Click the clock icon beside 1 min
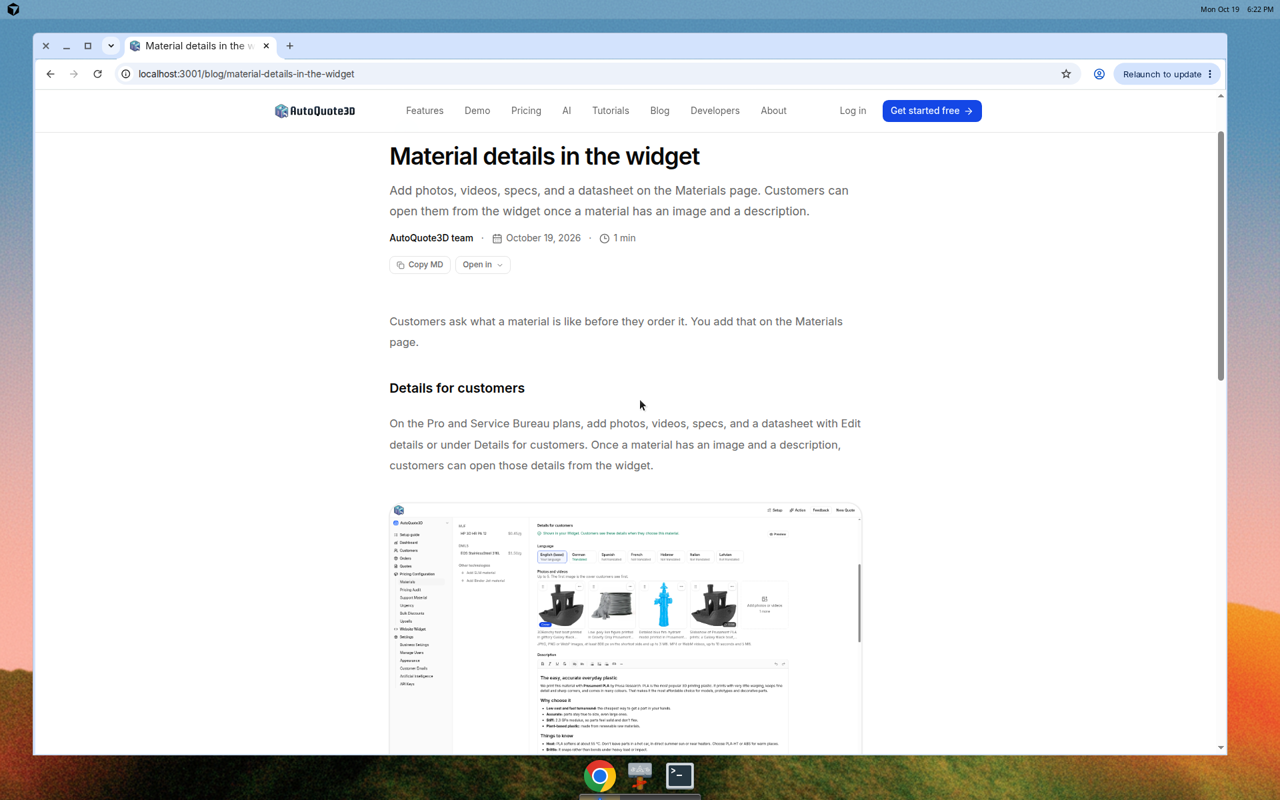The width and height of the screenshot is (1280, 800). point(604,239)
